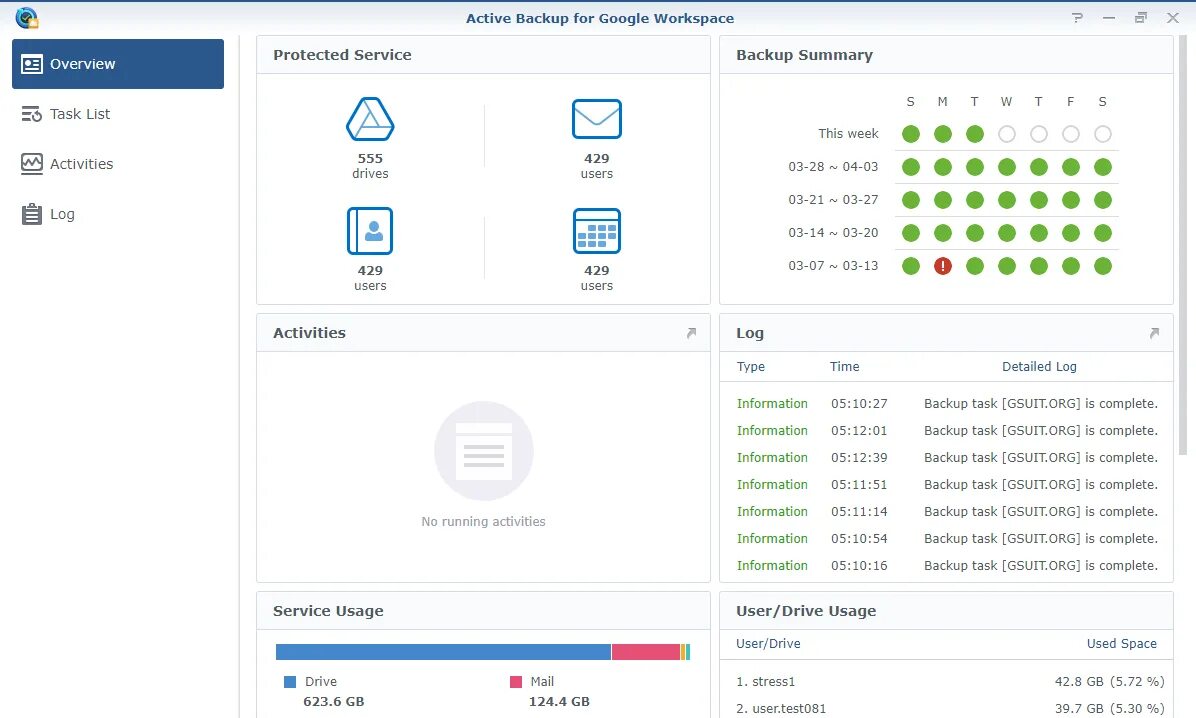1196x718 pixels.
Task: Click This week Sunday green status dot
Action: tap(911, 134)
